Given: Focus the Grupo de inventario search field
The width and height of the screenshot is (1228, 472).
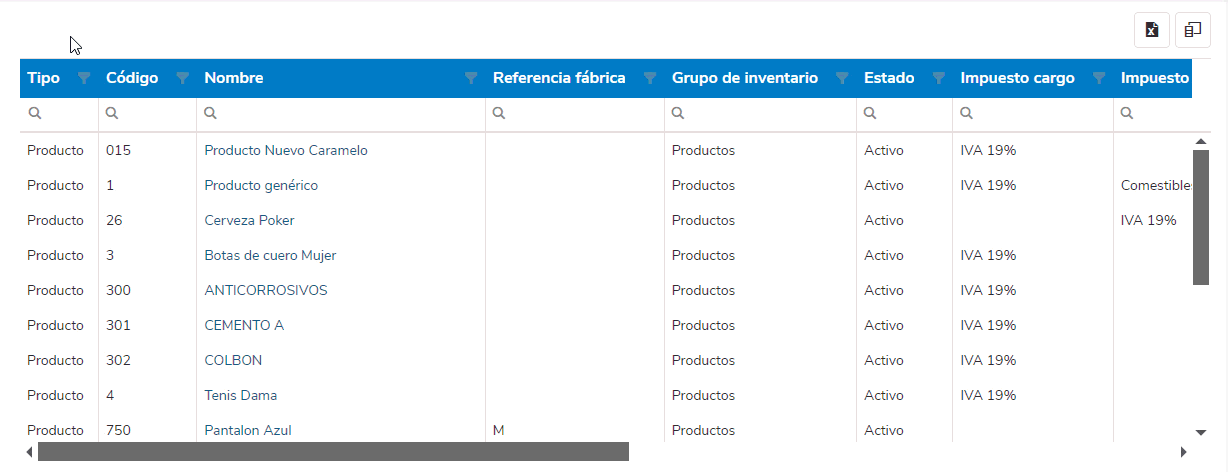Looking at the screenshot, I should coord(761,114).
